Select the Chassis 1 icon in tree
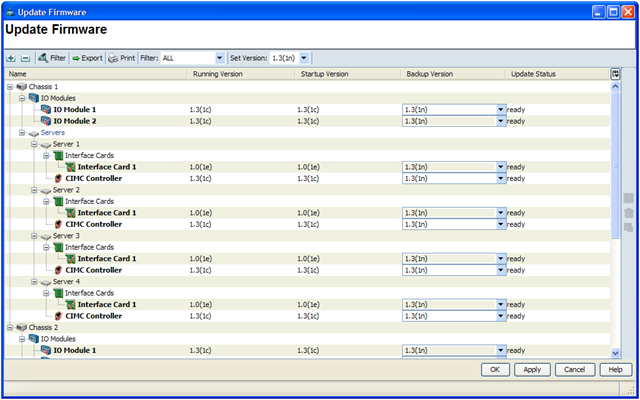Viewport: 640px width, 400px height. pos(21,87)
